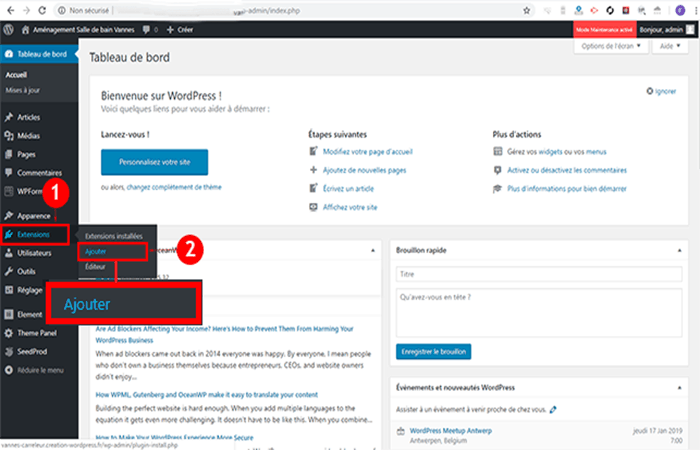The image size is (700, 450).
Task: Click Plus d'informations pour bien démarrer
Action: pos(567,189)
